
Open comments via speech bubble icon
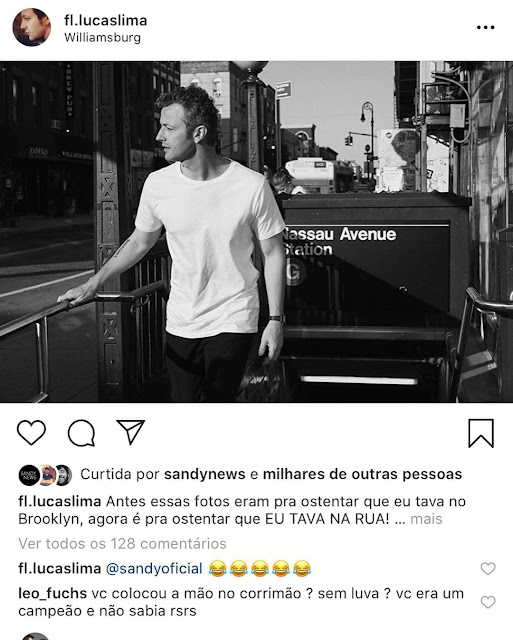point(82,433)
